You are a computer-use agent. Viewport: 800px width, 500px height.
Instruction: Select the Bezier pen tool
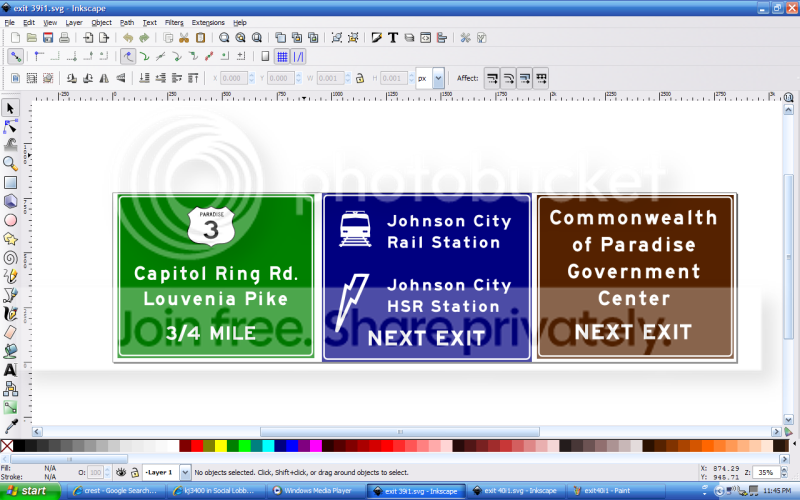10,295
